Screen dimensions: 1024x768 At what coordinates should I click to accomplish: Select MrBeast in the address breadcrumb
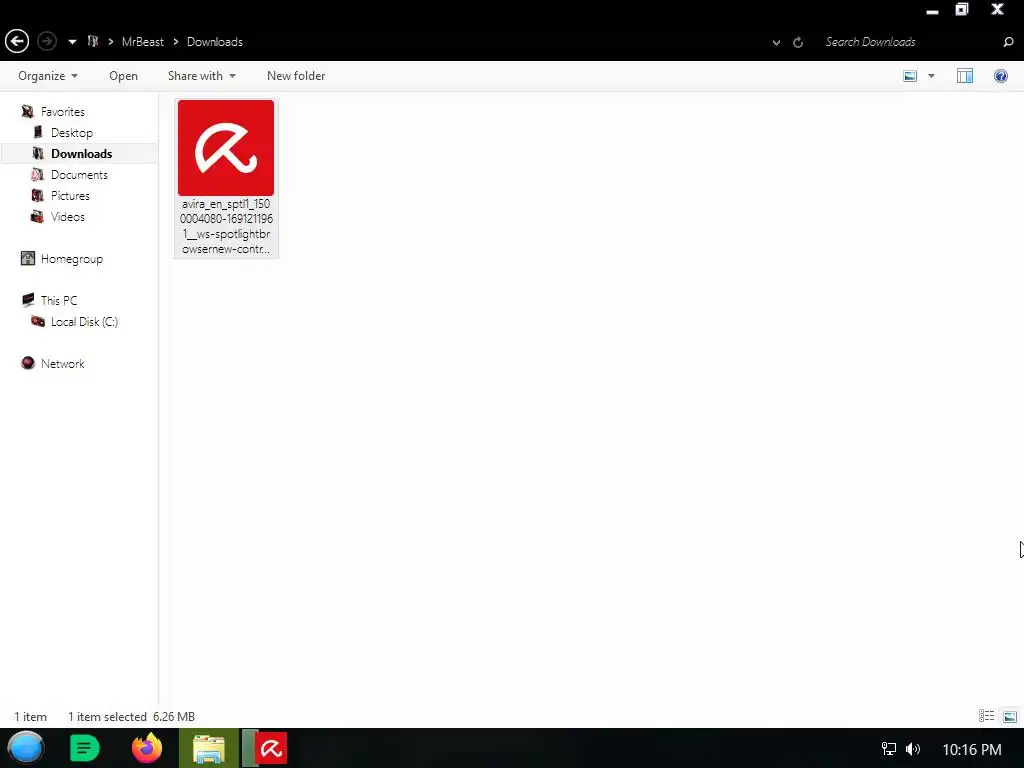coord(143,42)
